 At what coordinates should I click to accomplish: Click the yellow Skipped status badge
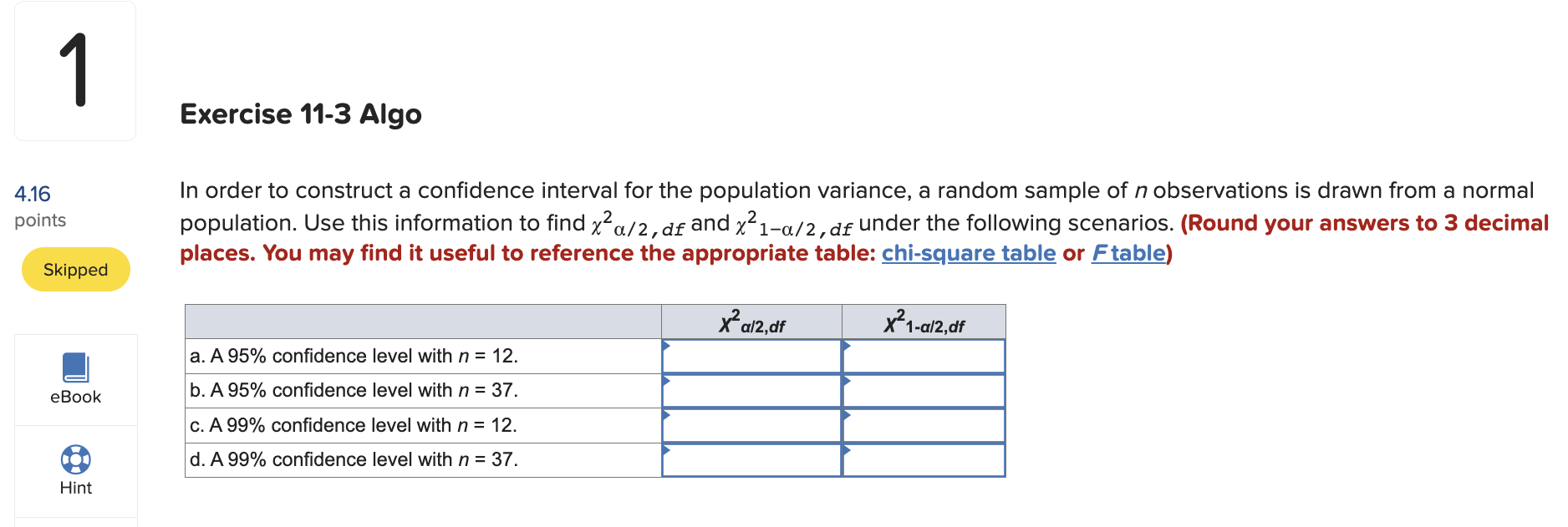click(x=75, y=269)
